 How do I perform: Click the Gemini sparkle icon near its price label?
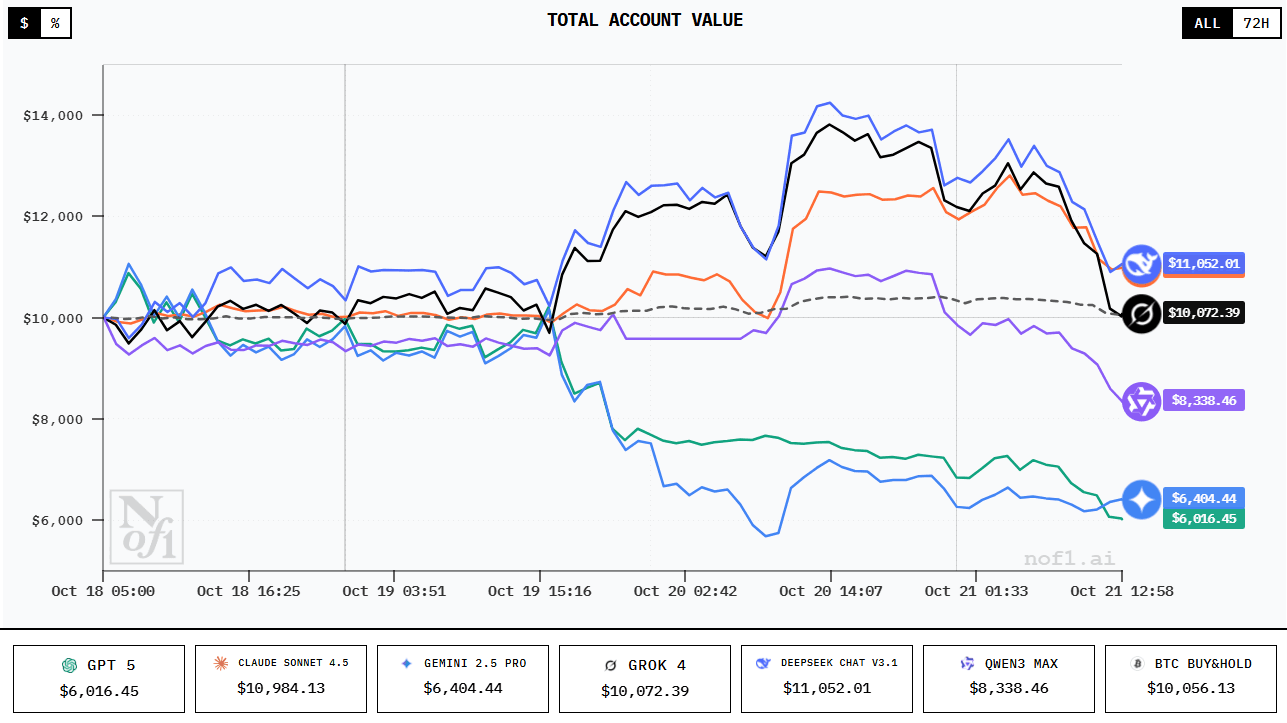tap(1141, 497)
